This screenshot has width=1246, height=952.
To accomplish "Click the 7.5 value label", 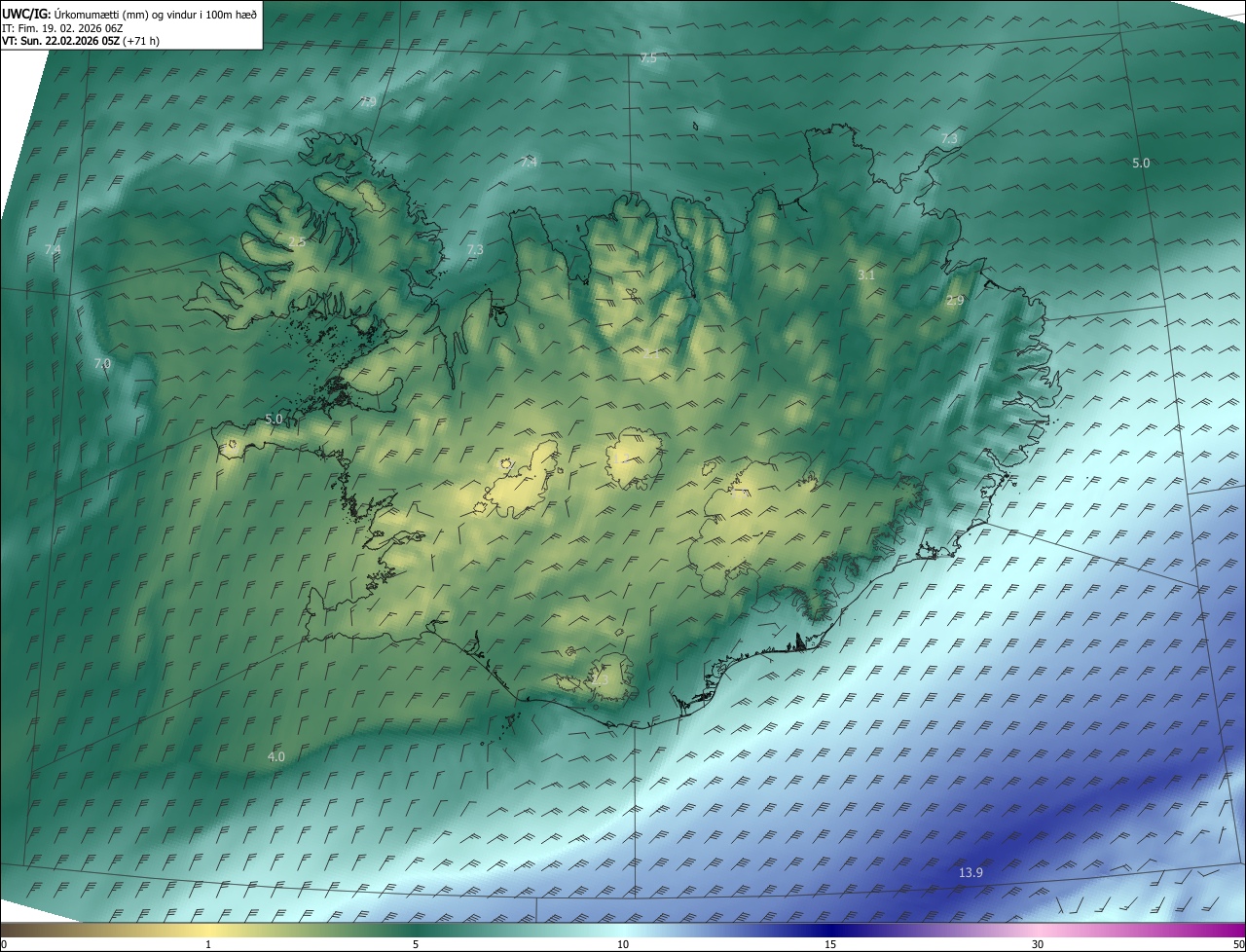I will pos(648,58).
